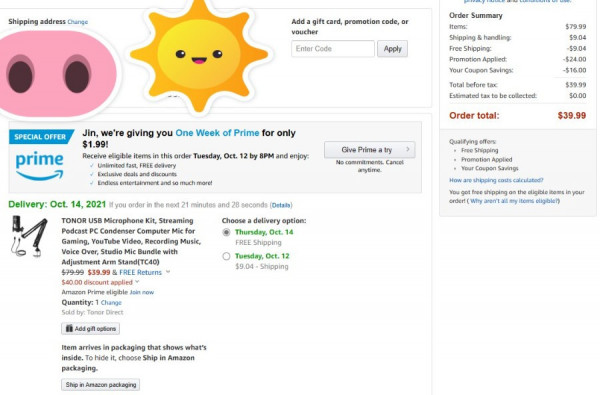Click Give Prime a try button
This screenshot has height=395, width=600.
point(370,150)
